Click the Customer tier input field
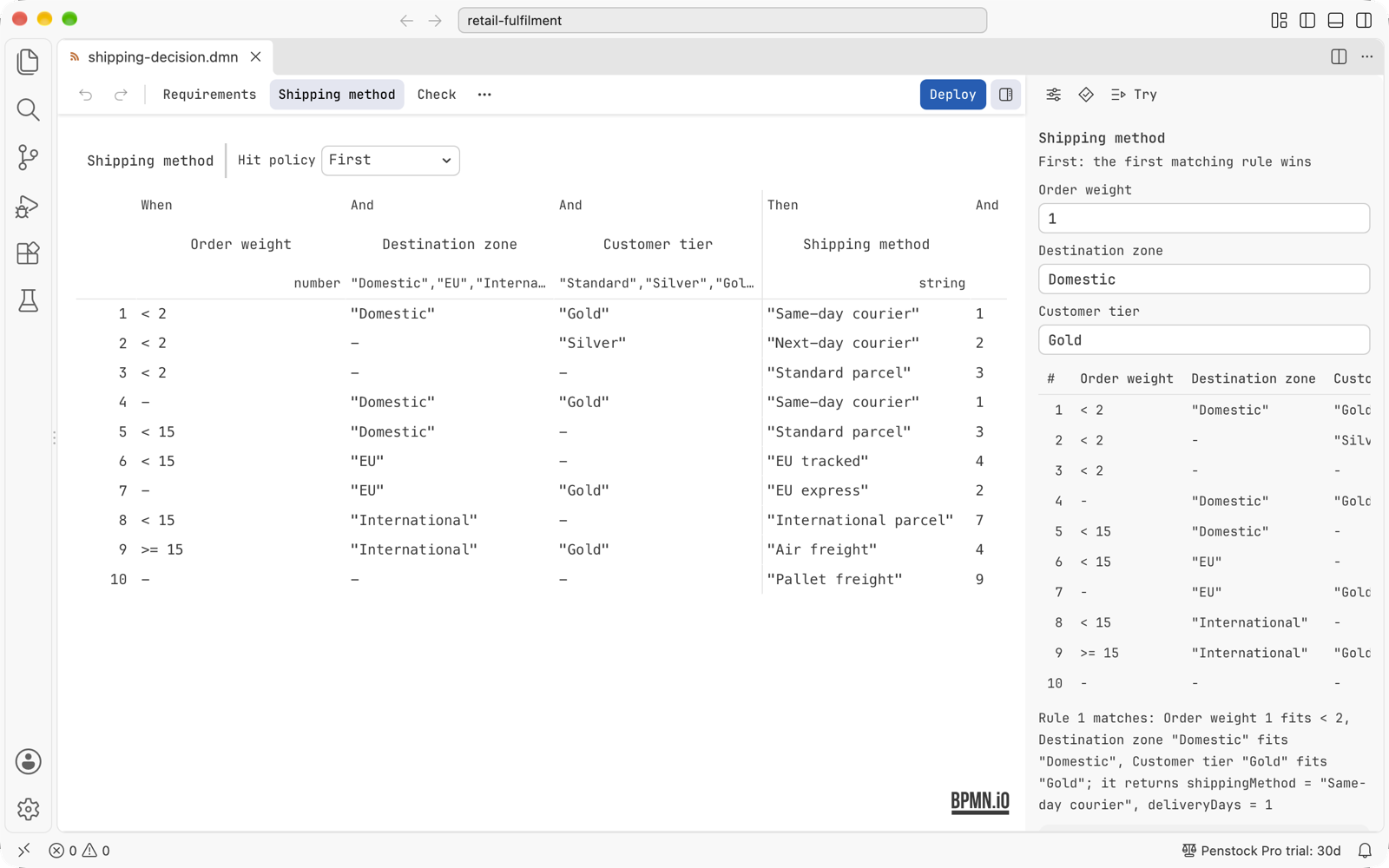 (1204, 340)
